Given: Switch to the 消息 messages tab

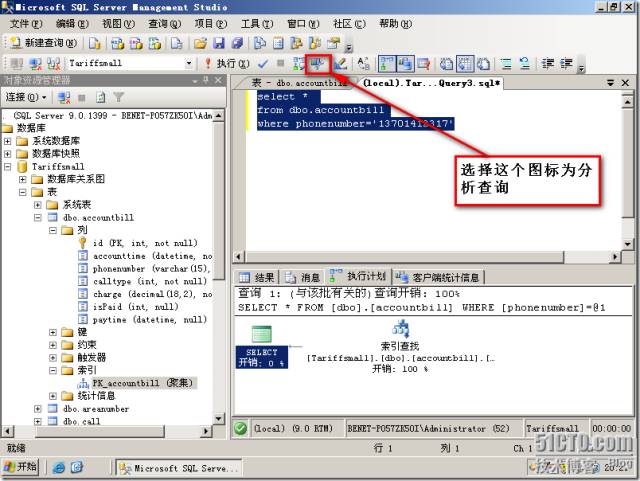Looking at the screenshot, I should (x=302, y=278).
